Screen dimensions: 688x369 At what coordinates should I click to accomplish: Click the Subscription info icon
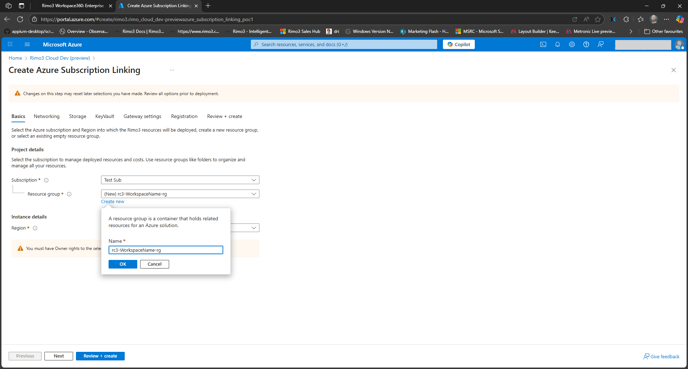pos(46,180)
